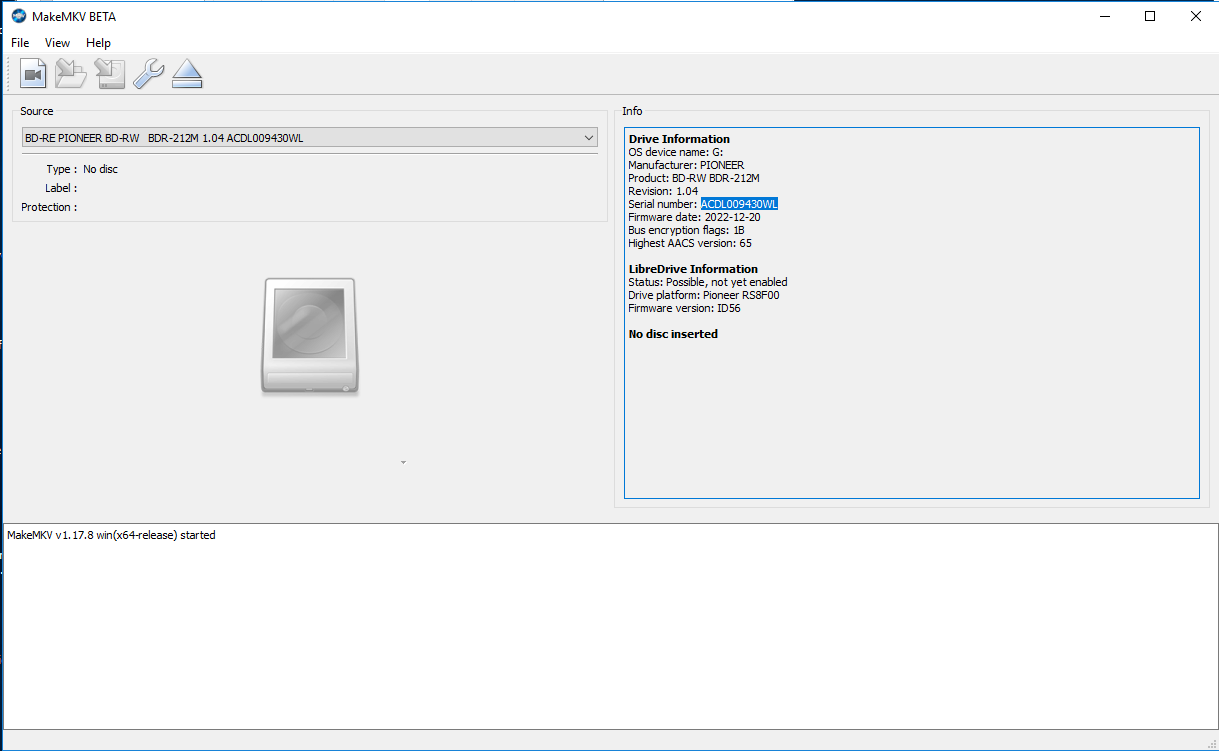
Task: Click 'Bus encryption flags: 1B' line
Action: click(686, 230)
